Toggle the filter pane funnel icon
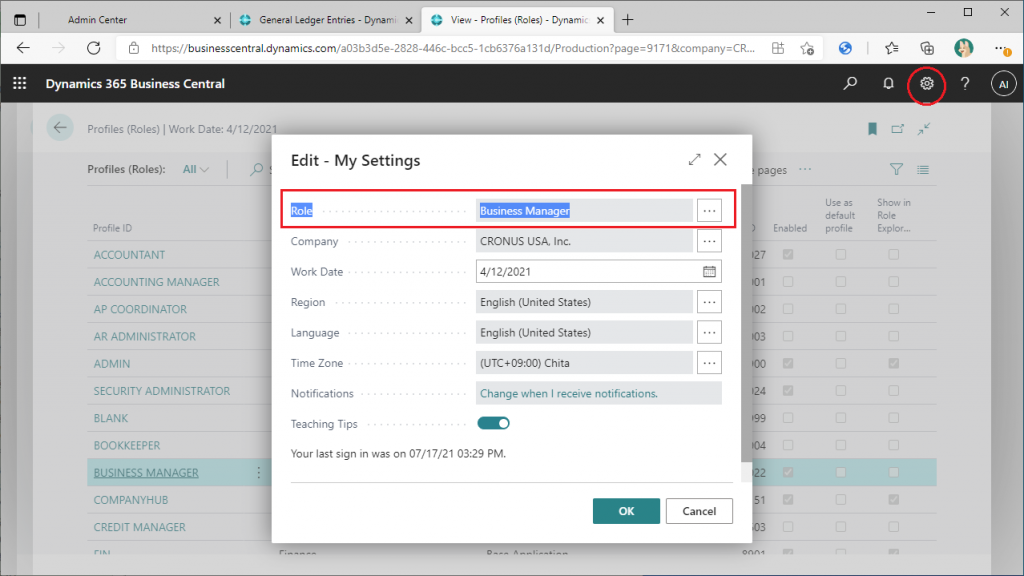 897,169
